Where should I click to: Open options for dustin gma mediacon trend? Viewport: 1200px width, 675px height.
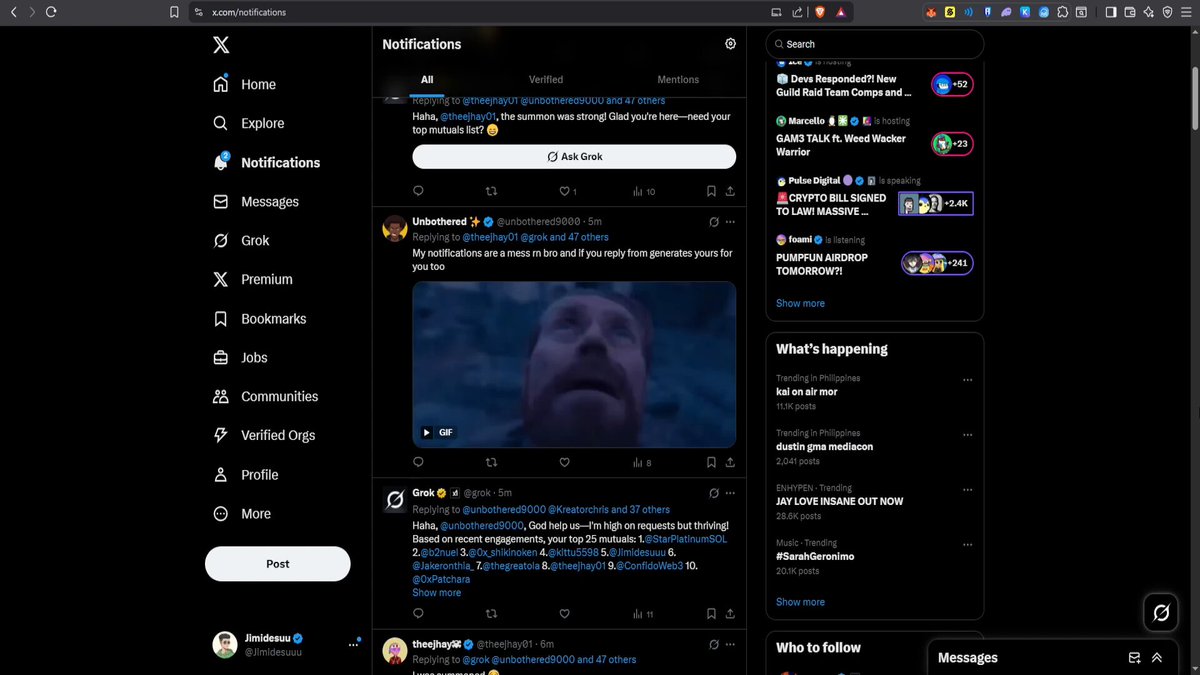pos(967,435)
